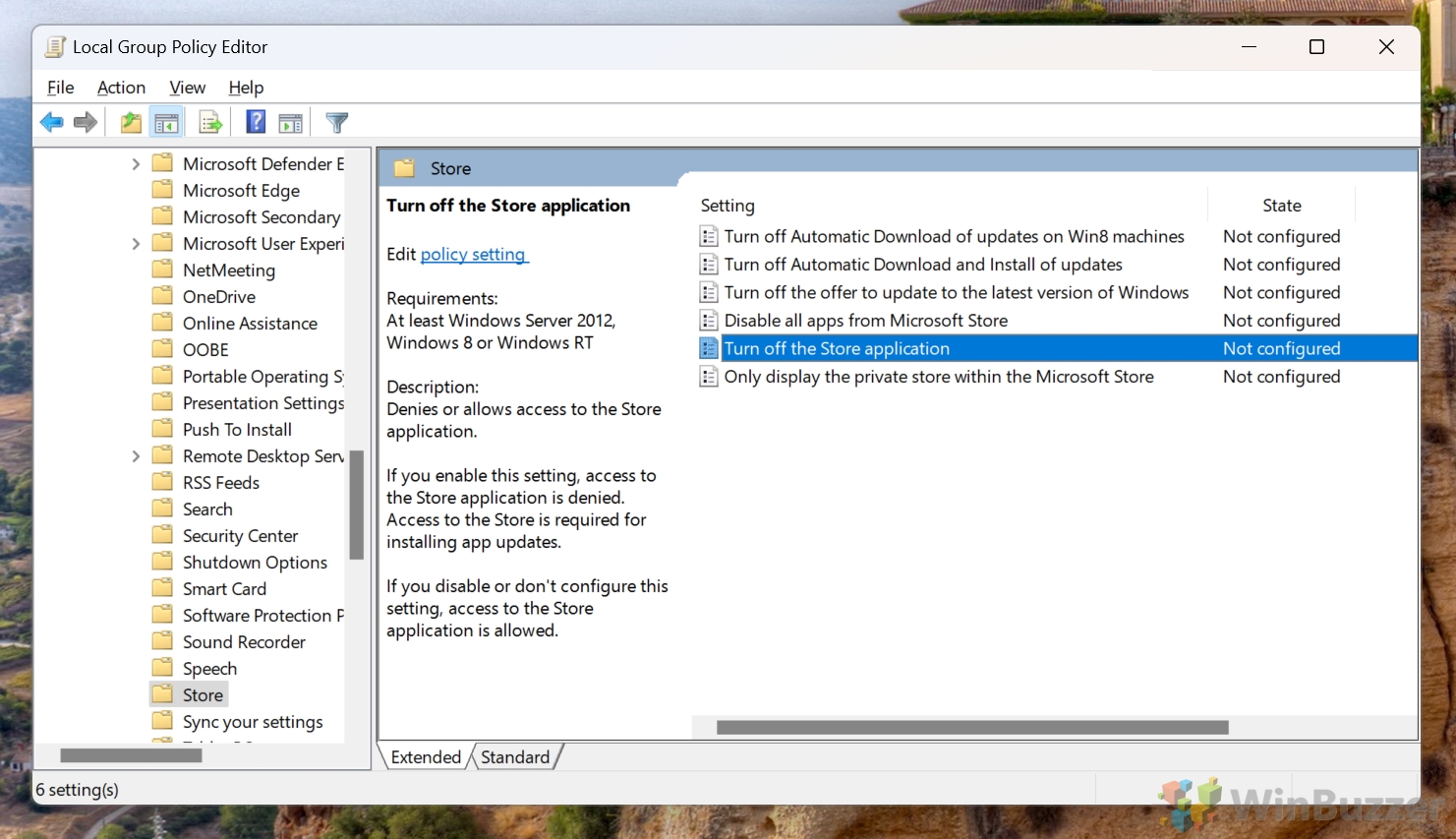
Task: Open the File menu
Action: (x=61, y=88)
